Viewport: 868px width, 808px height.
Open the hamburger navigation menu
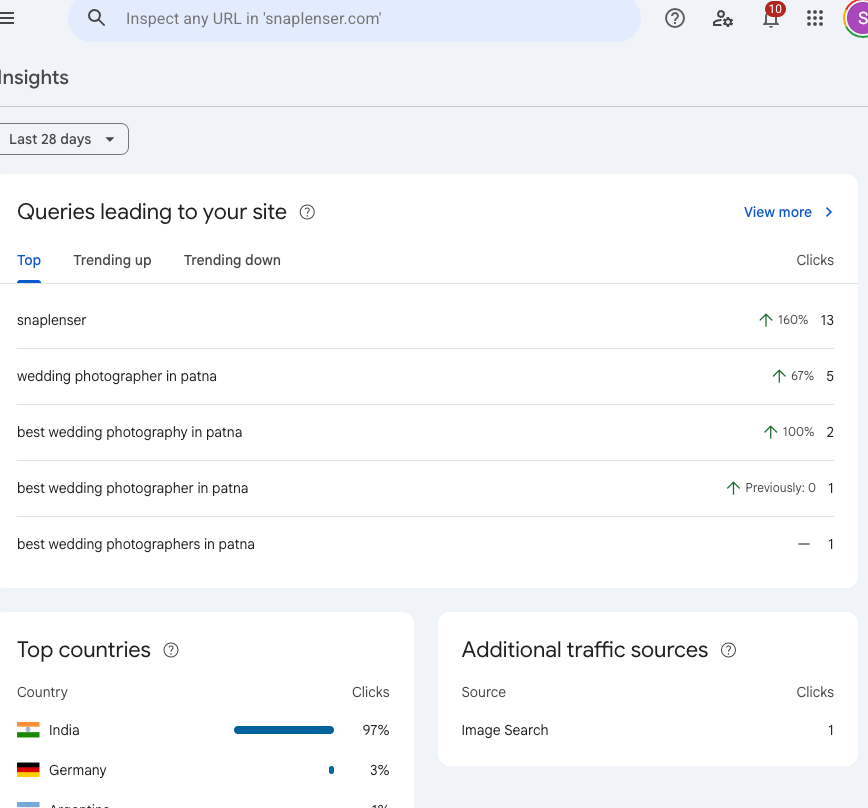tap(7, 18)
